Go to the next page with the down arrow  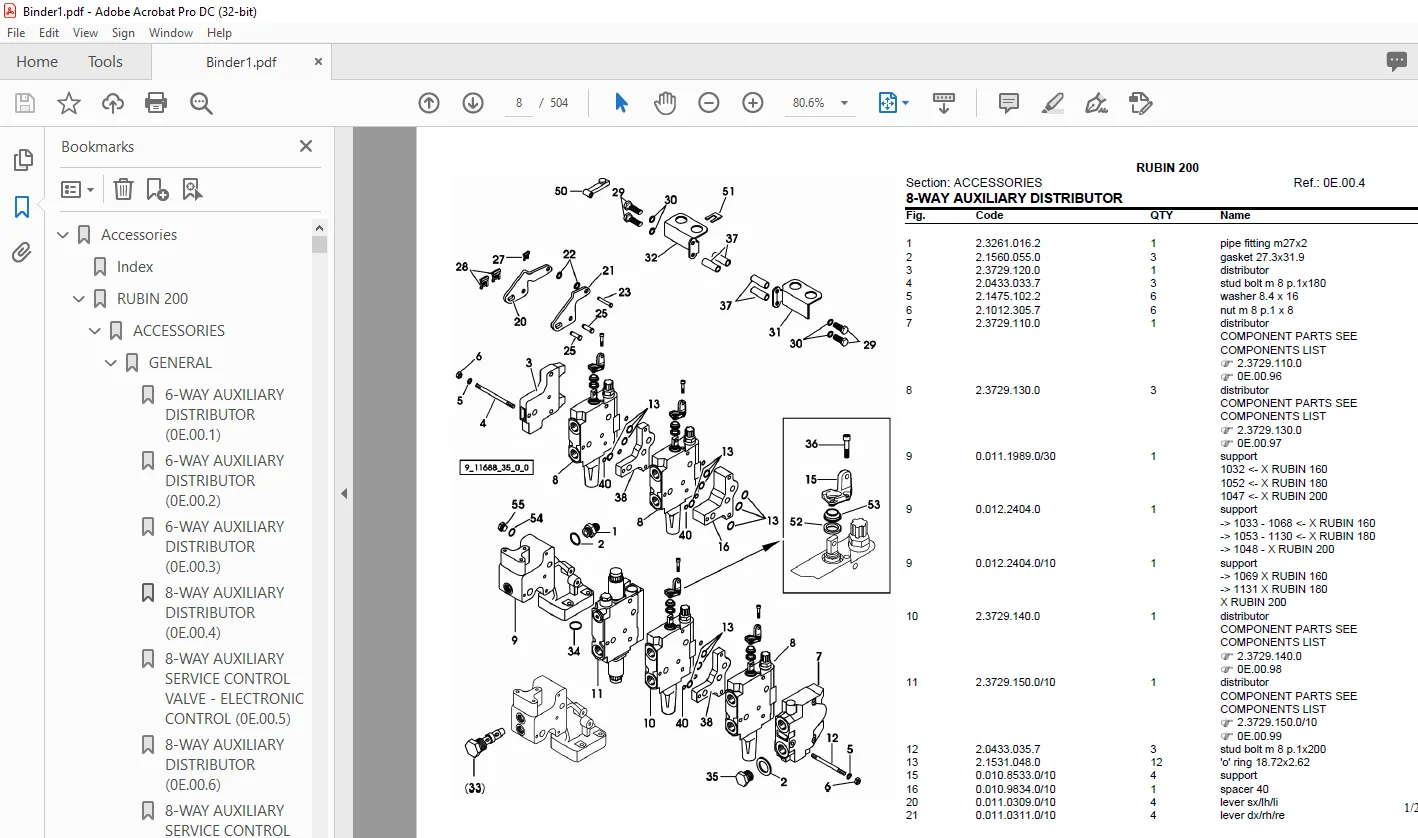[x=473, y=103]
